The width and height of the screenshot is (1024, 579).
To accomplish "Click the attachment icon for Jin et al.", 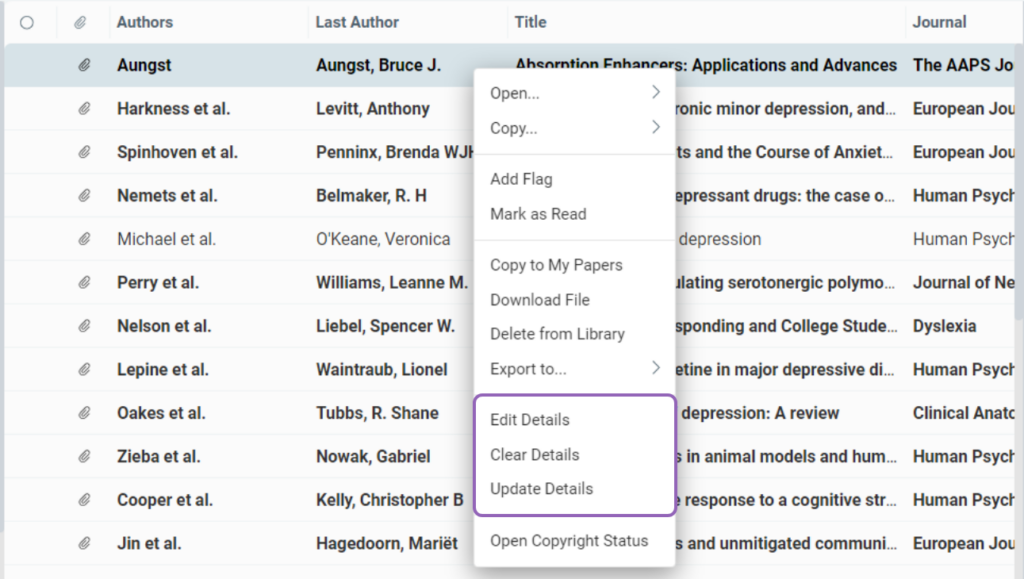I will tap(82, 543).
